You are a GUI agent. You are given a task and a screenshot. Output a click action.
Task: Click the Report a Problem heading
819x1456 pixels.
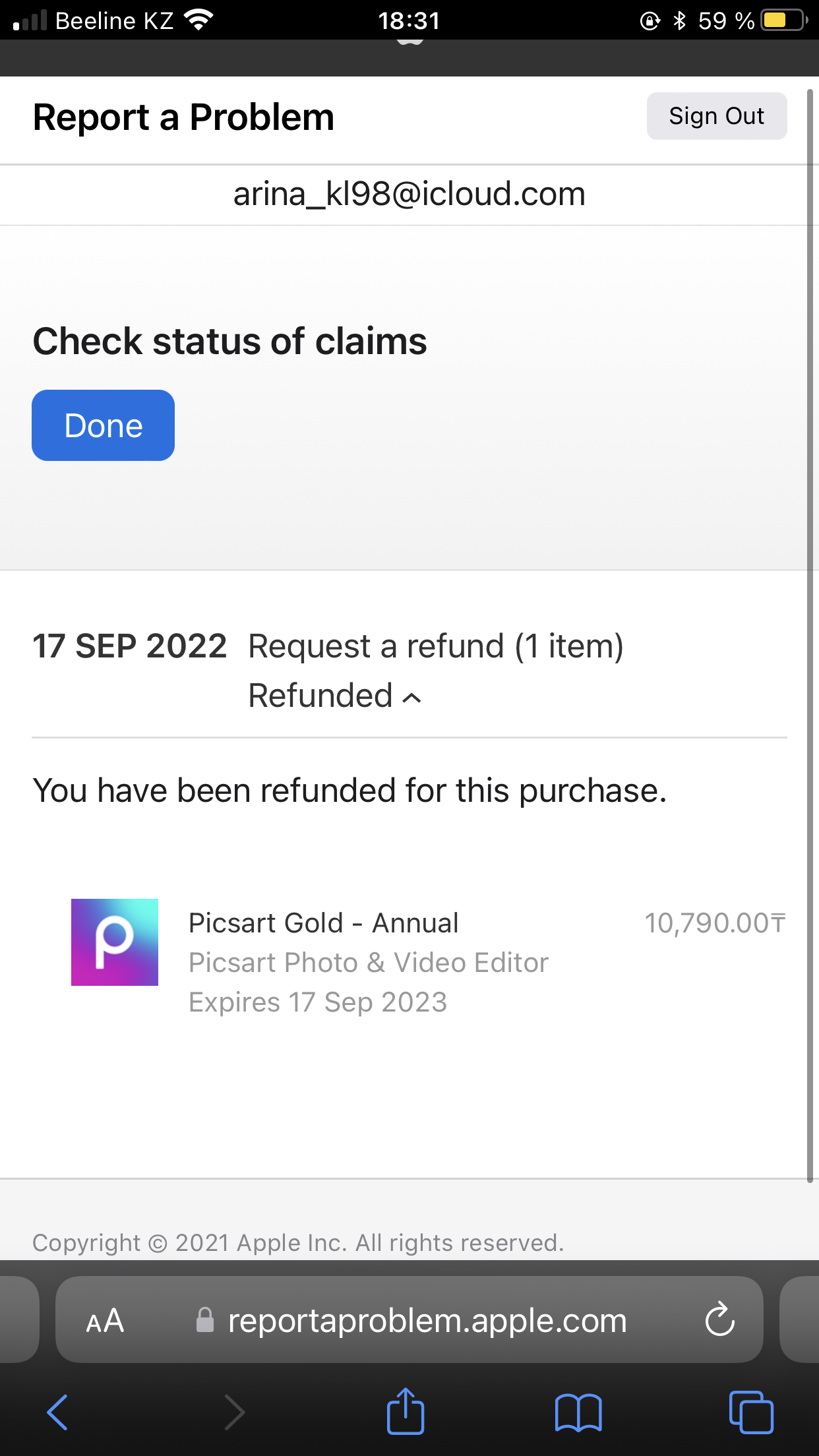[x=183, y=117]
